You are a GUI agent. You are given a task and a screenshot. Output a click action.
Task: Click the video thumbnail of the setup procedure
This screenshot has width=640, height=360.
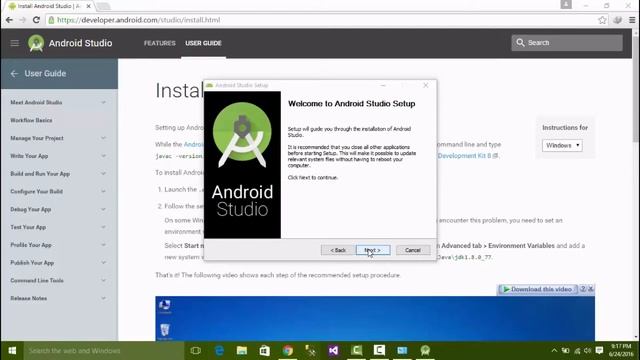tap(375, 318)
